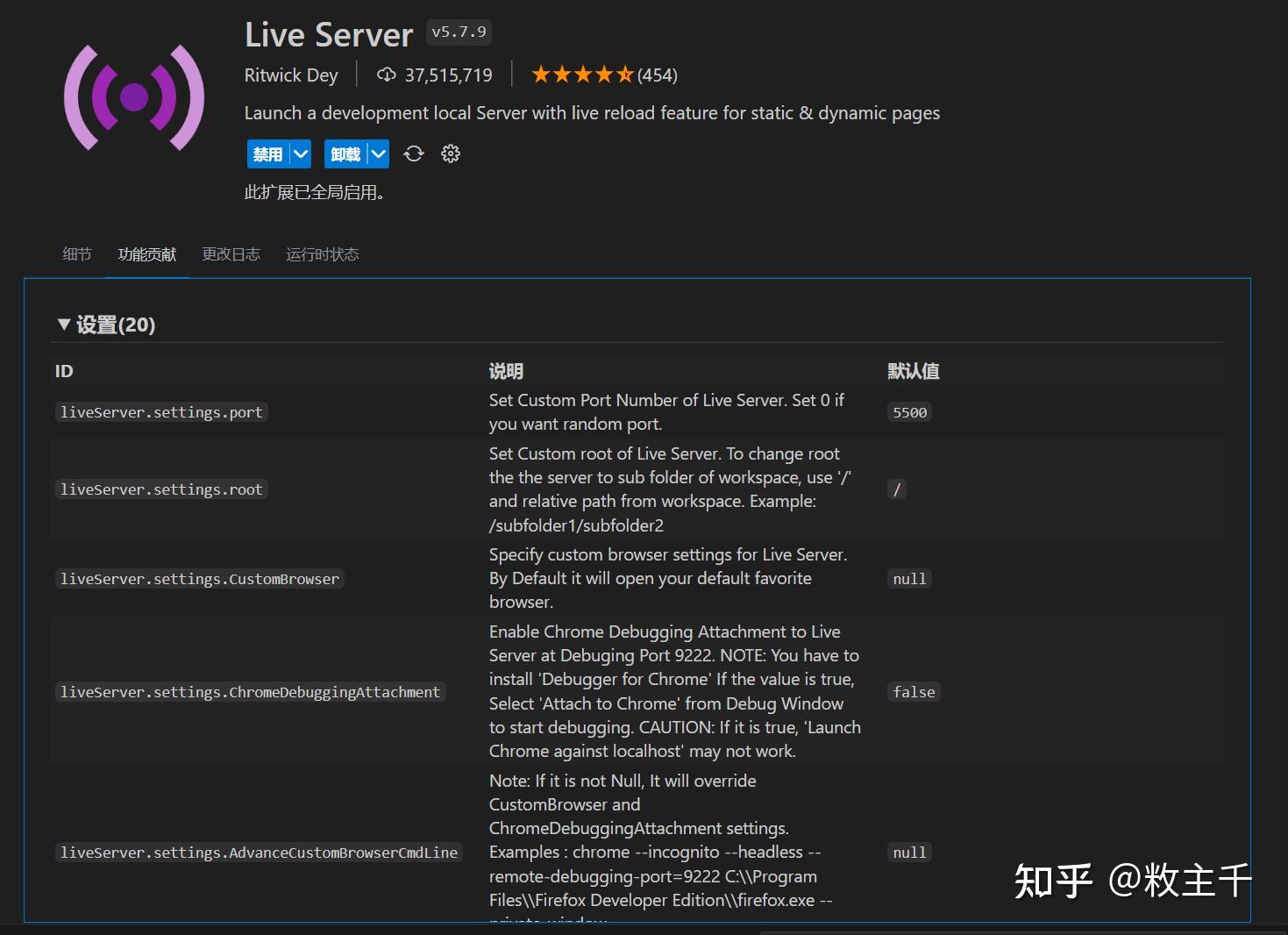
Task: Click liveServer.settings.AdvanceCustomBrowserCmdLine setting ID
Action: tap(259, 853)
